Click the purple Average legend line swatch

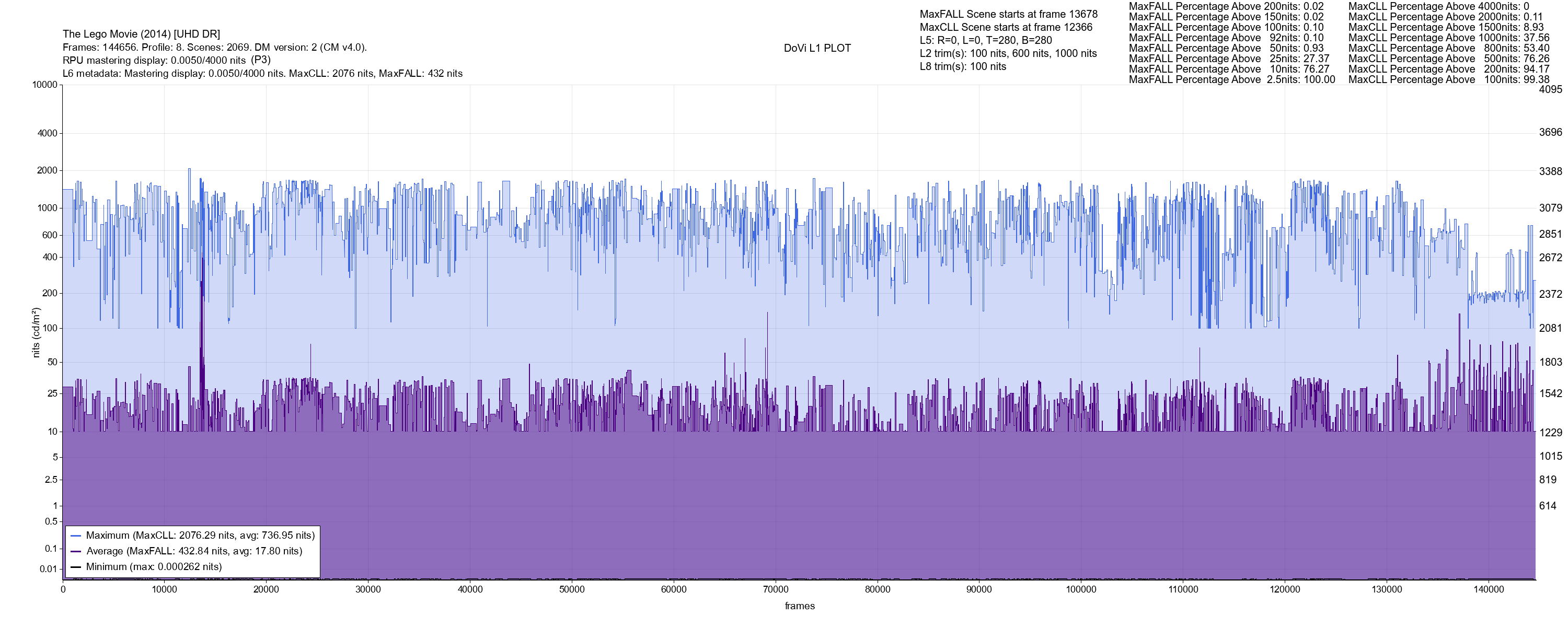click(76, 551)
